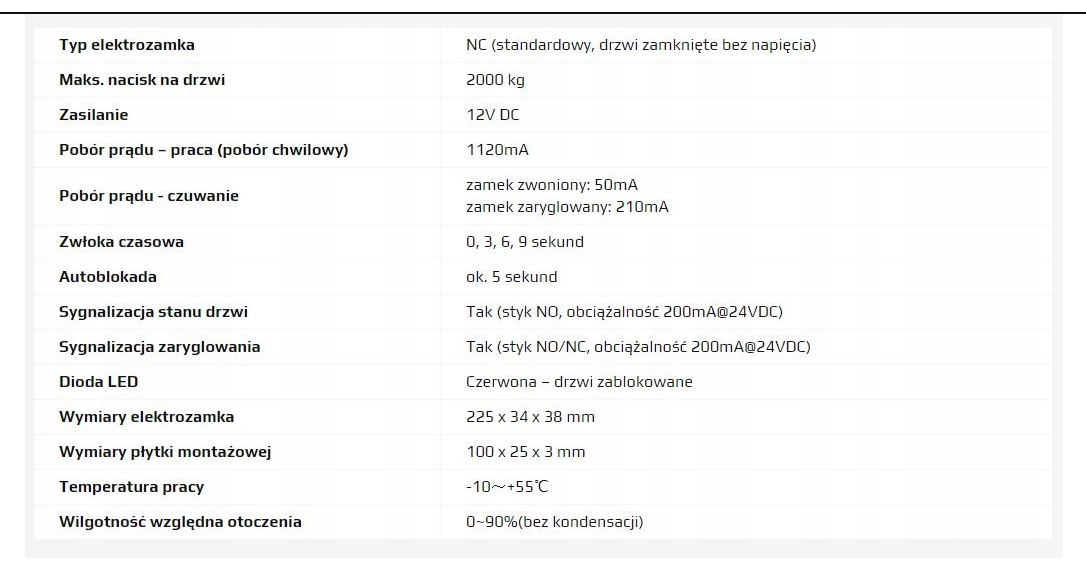
Task: Click the "Autoblokada" row label
Action: (108, 277)
